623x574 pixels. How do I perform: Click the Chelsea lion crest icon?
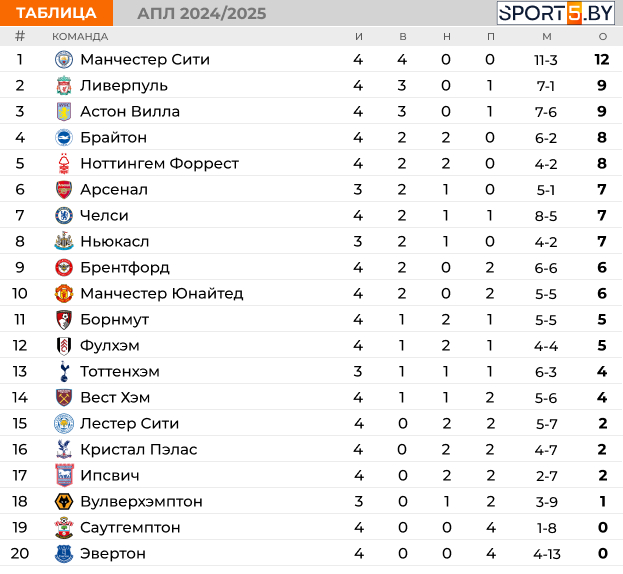point(64,215)
